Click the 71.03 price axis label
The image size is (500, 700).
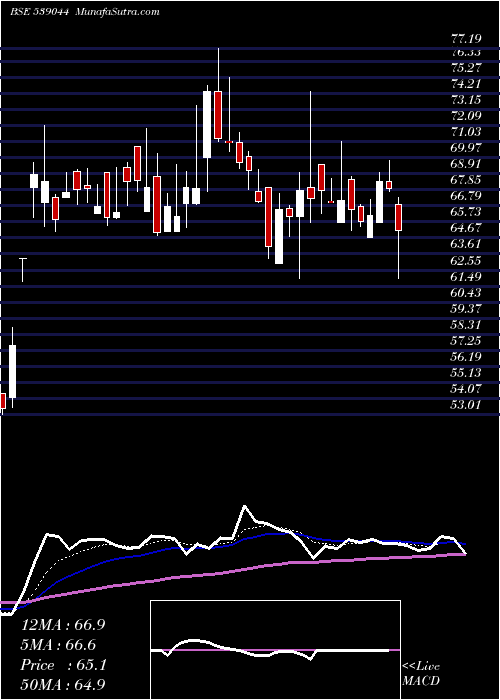(466, 132)
